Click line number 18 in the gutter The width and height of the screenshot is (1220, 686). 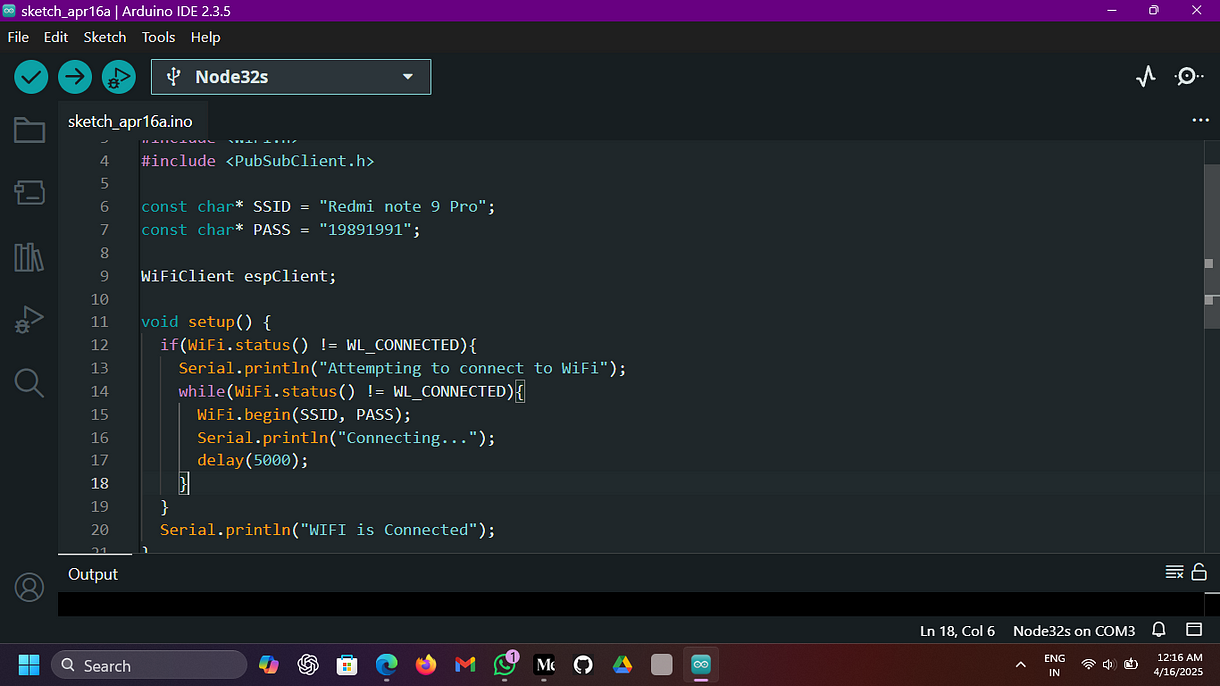point(100,483)
